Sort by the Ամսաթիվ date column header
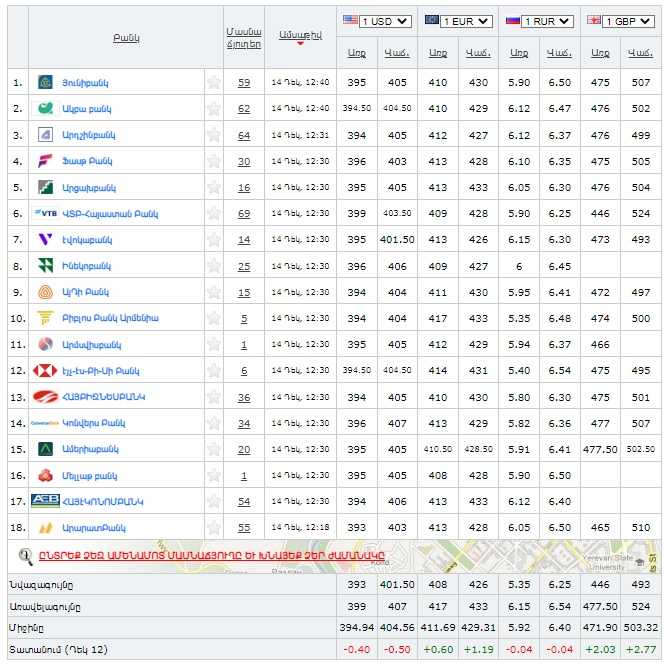This screenshot has width=667, height=667. tap(299, 35)
